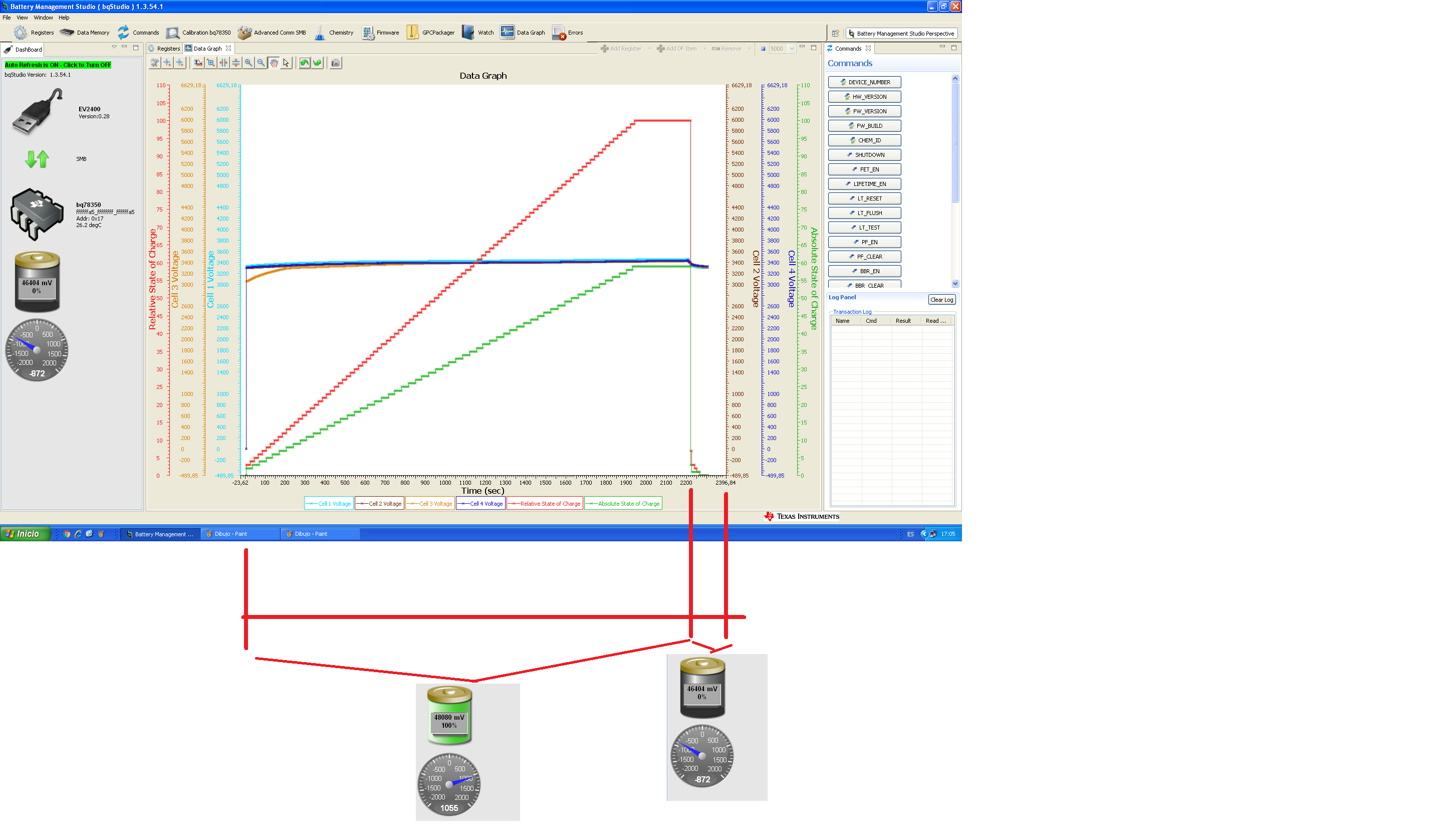Click the Windows Inicio start button
The image size is (1456, 837).
click(25, 533)
